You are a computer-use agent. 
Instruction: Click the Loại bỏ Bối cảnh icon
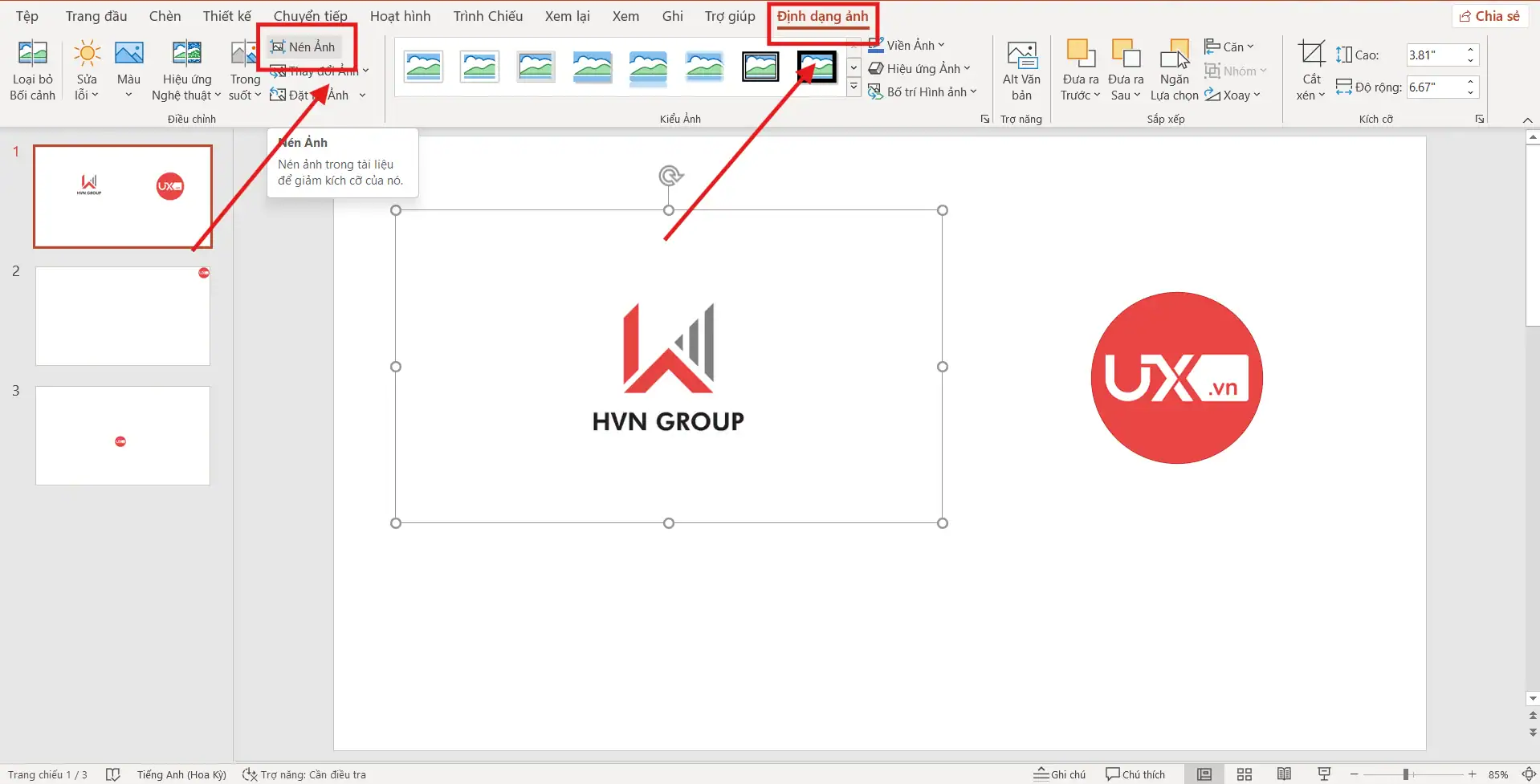(x=32, y=54)
